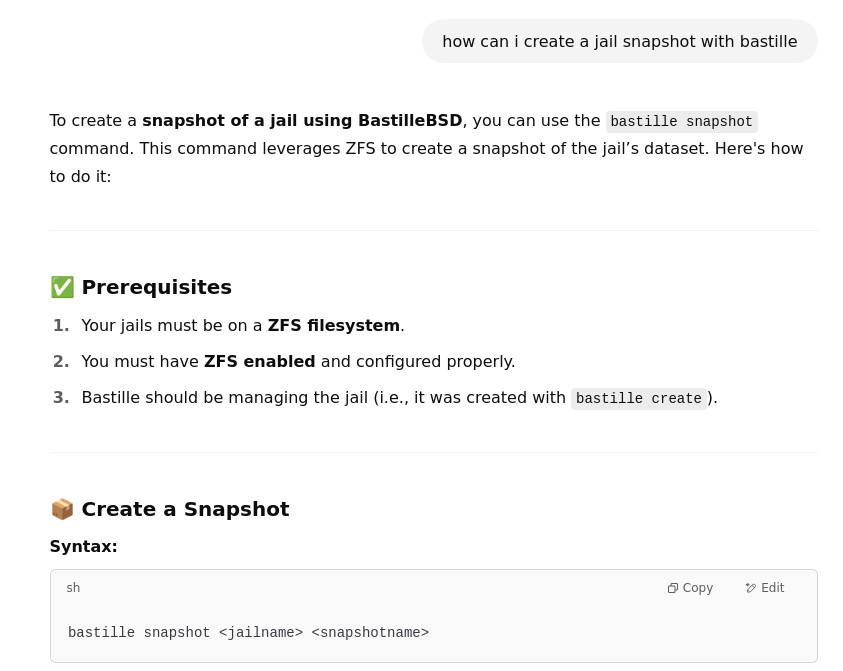Click the pencil edit icon in the code block
Viewport: 843px width, 671px height.
pos(751,588)
